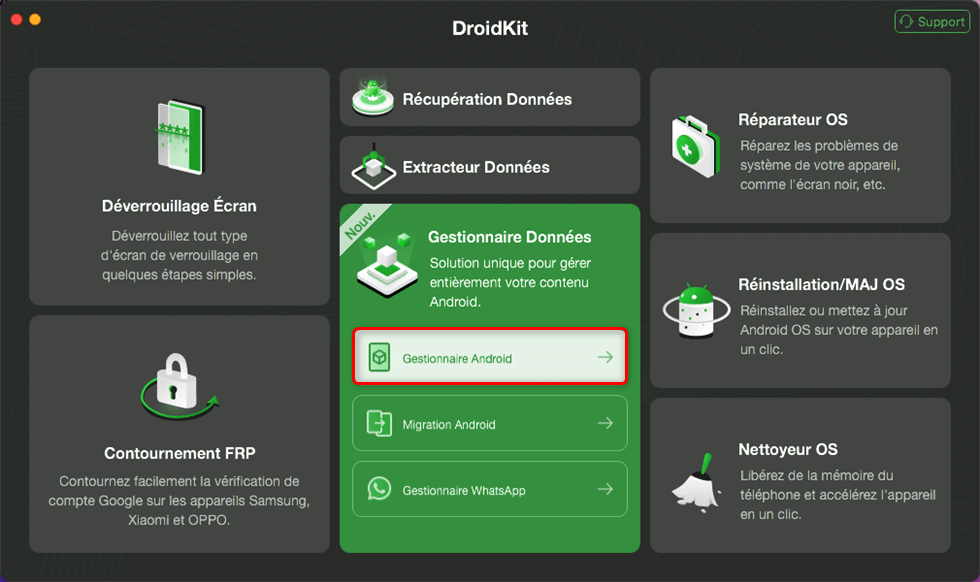The width and height of the screenshot is (980, 582).
Task: Click the cube icon beside Extracteur Données
Action: tap(373, 165)
